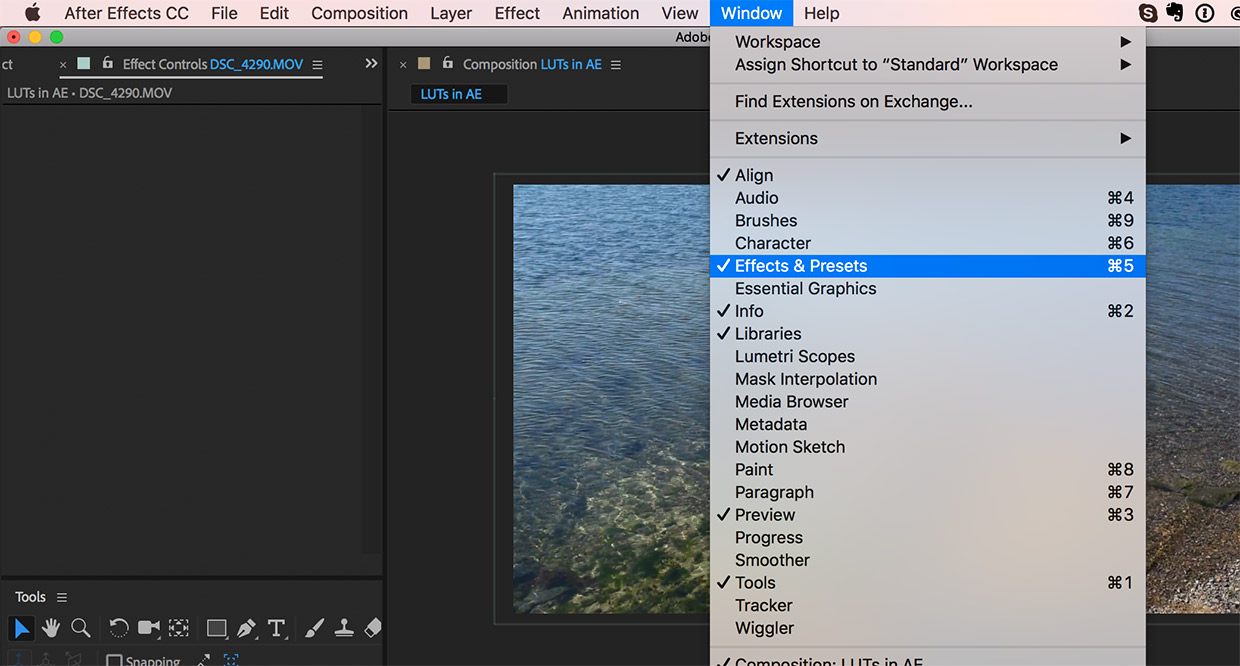Show the Smoother panel
This screenshot has width=1240, height=666.
[x=928, y=560]
